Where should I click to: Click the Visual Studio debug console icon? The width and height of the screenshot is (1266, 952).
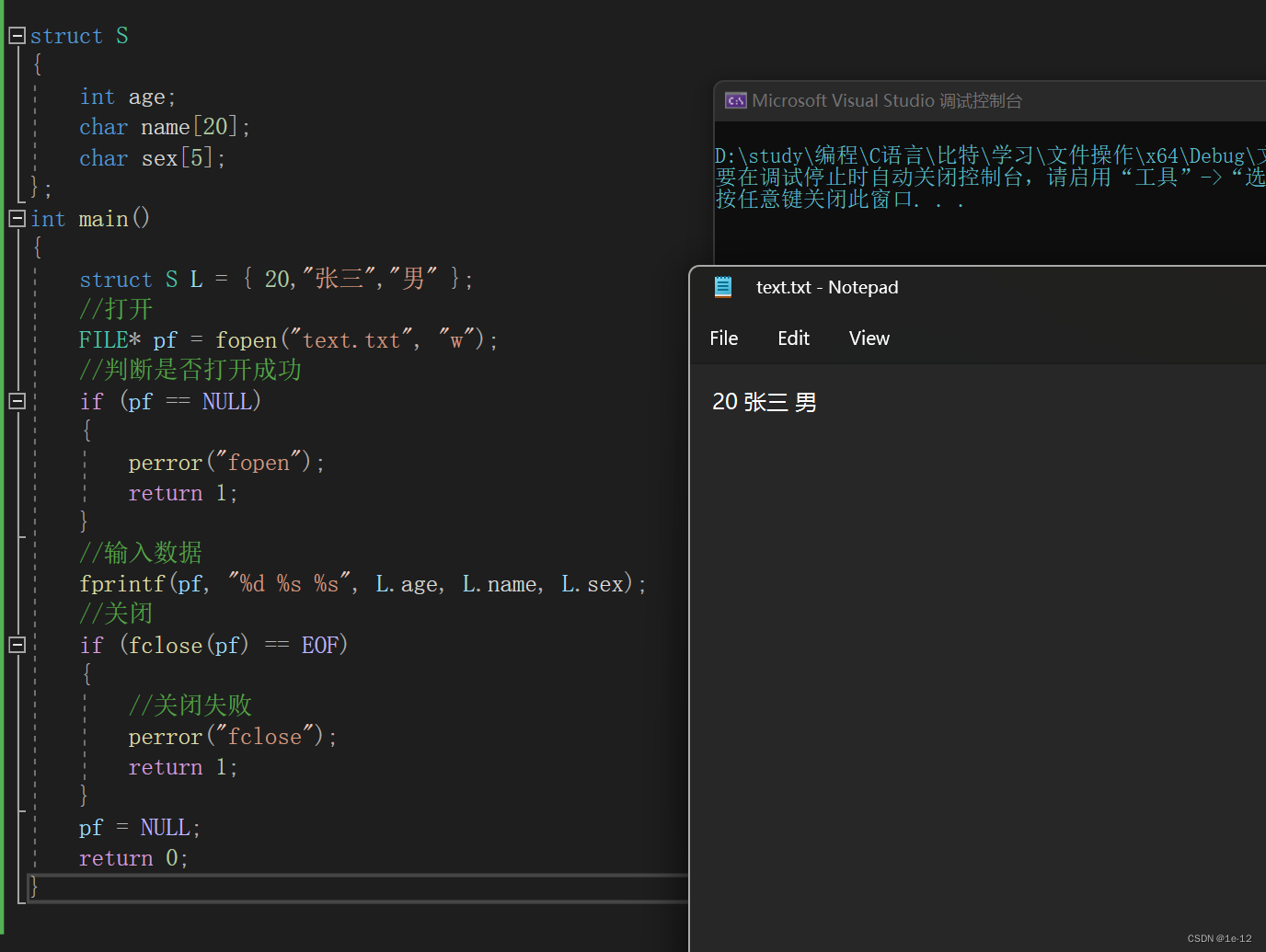735,100
